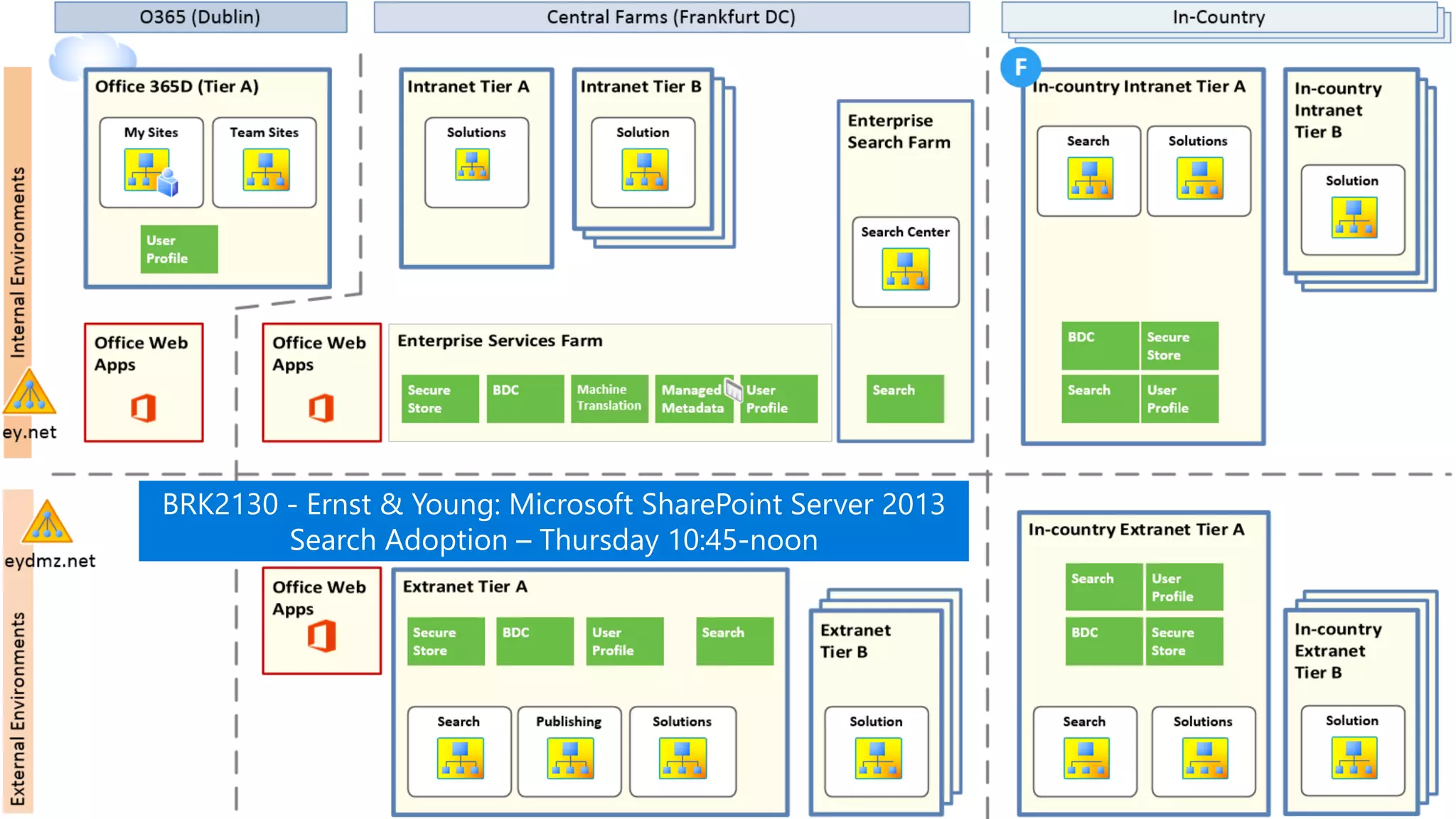The image size is (1456, 819).
Task: Click the User Profile block in Office 365D
Action: tap(178, 250)
